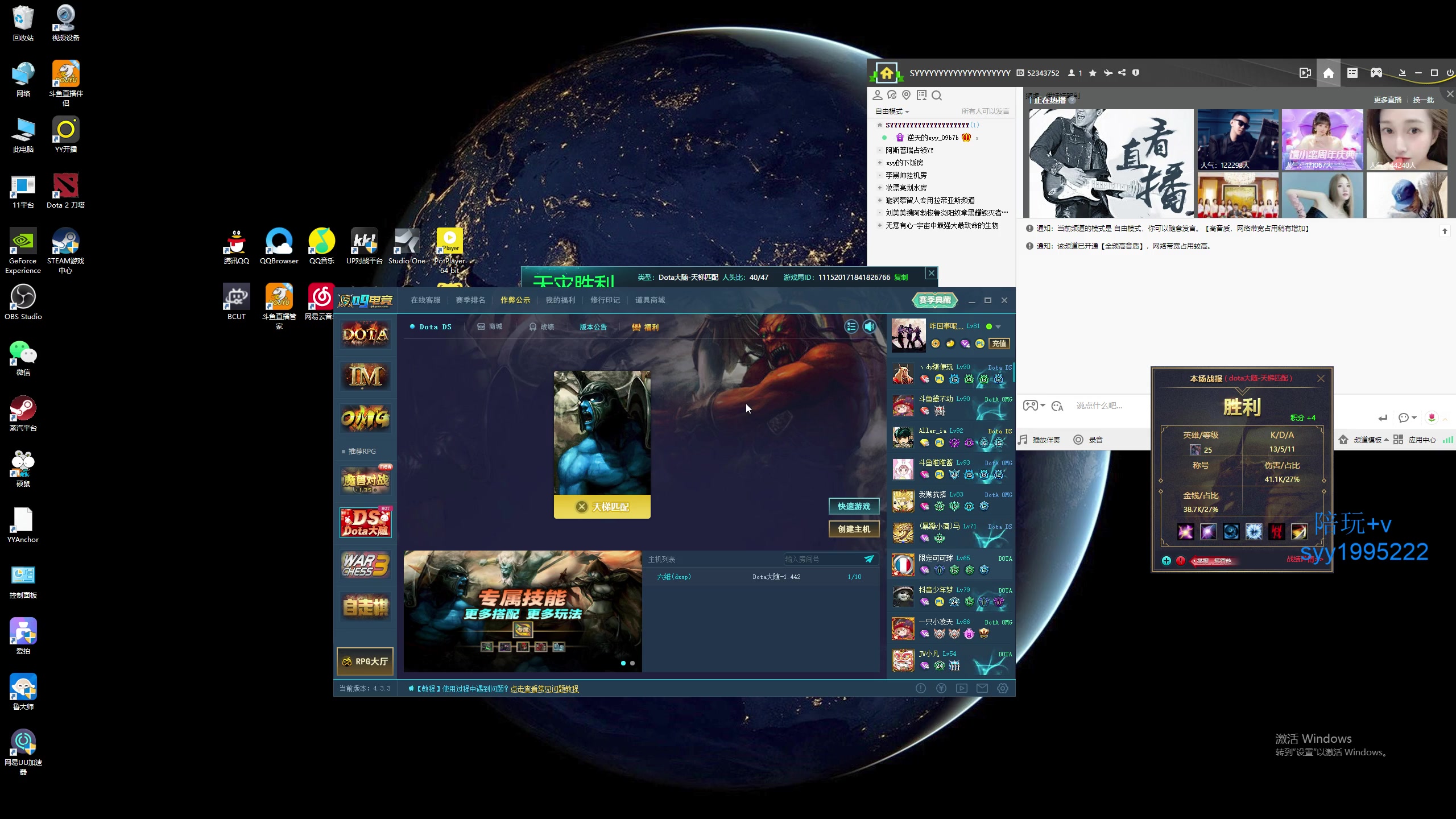Screen dimensions: 1456x819
Task: Switch to the 战绩 tab
Action: [541, 327]
